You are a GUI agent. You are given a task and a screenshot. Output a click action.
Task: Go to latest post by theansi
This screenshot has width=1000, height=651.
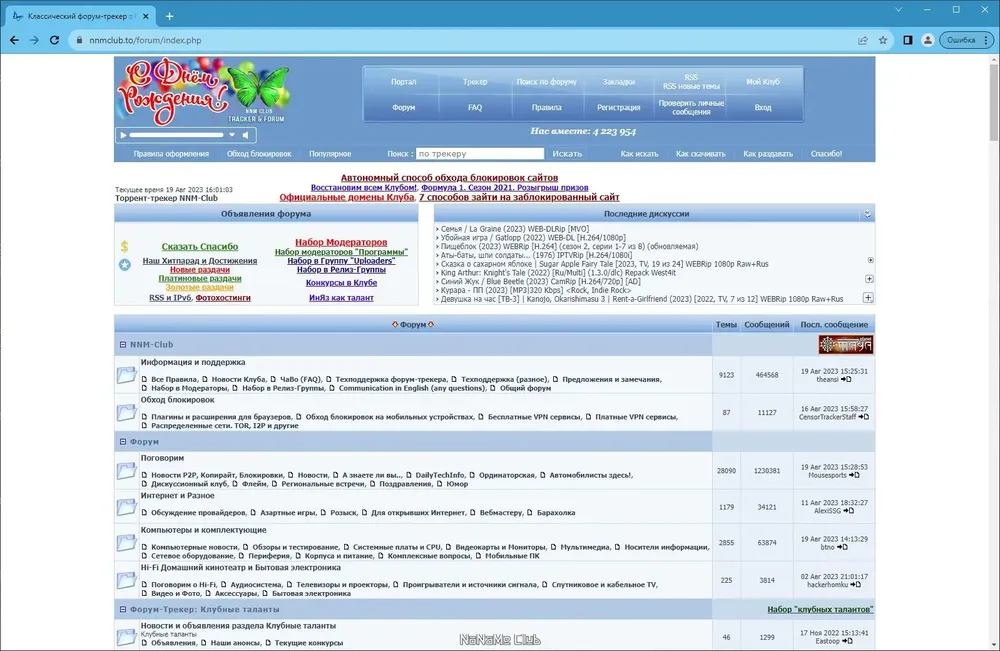click(846, 379)
